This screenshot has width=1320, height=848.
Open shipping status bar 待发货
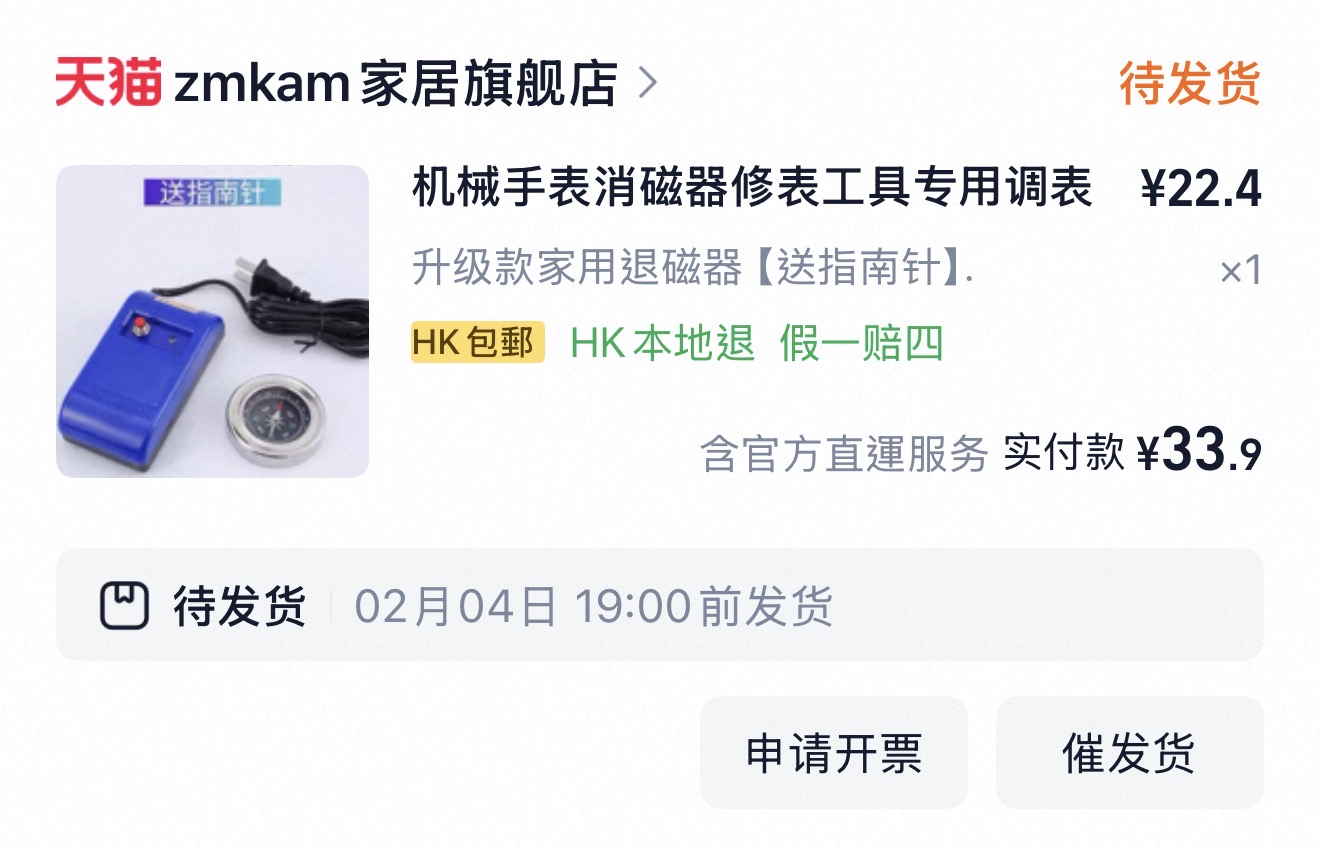[660, 604]
